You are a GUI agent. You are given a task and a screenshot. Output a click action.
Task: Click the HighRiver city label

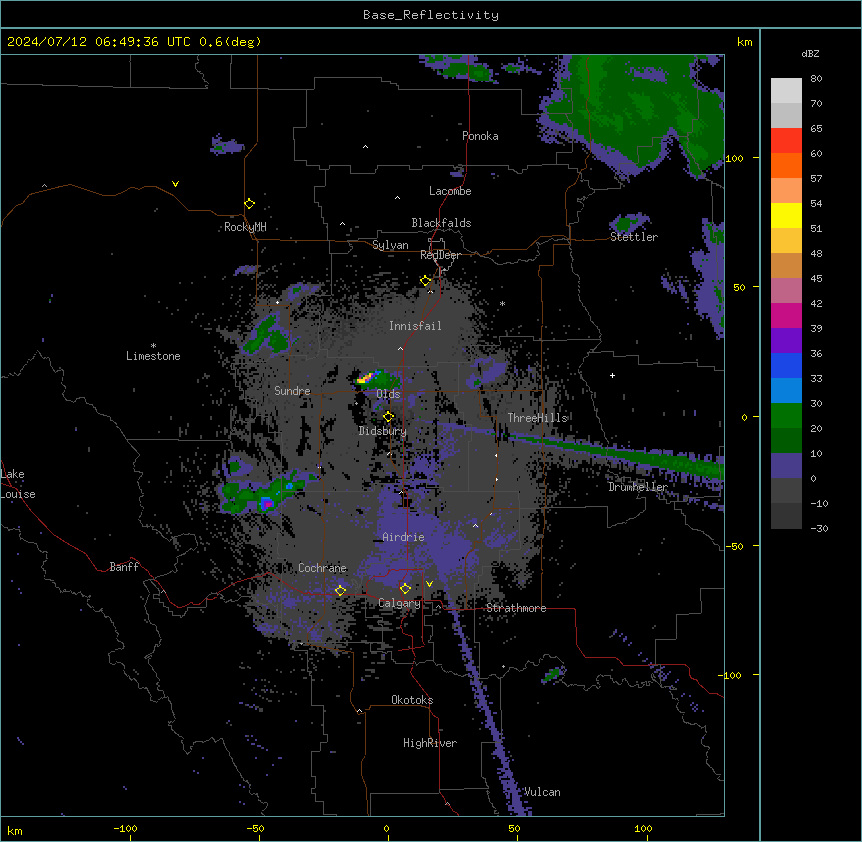pyautogui.click(x=430, y=743)
